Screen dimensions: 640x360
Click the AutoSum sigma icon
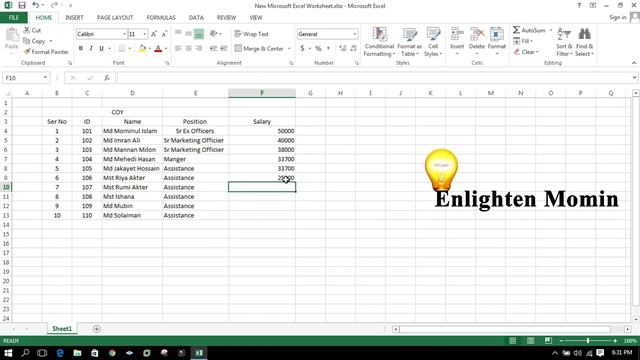[x=516, y=30]
